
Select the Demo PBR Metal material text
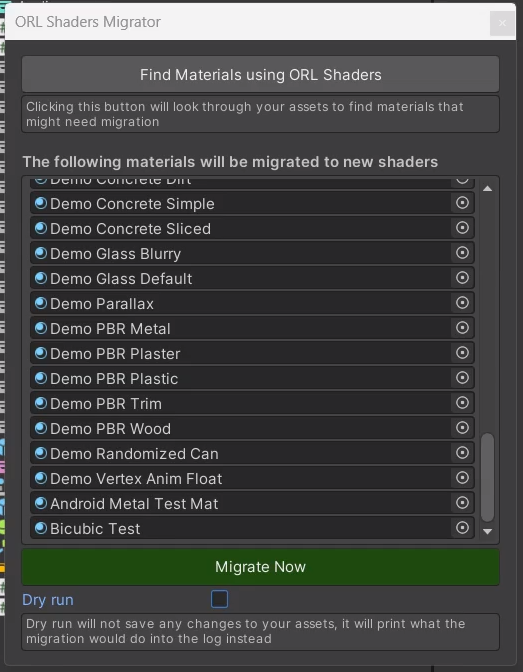[110, 329]
